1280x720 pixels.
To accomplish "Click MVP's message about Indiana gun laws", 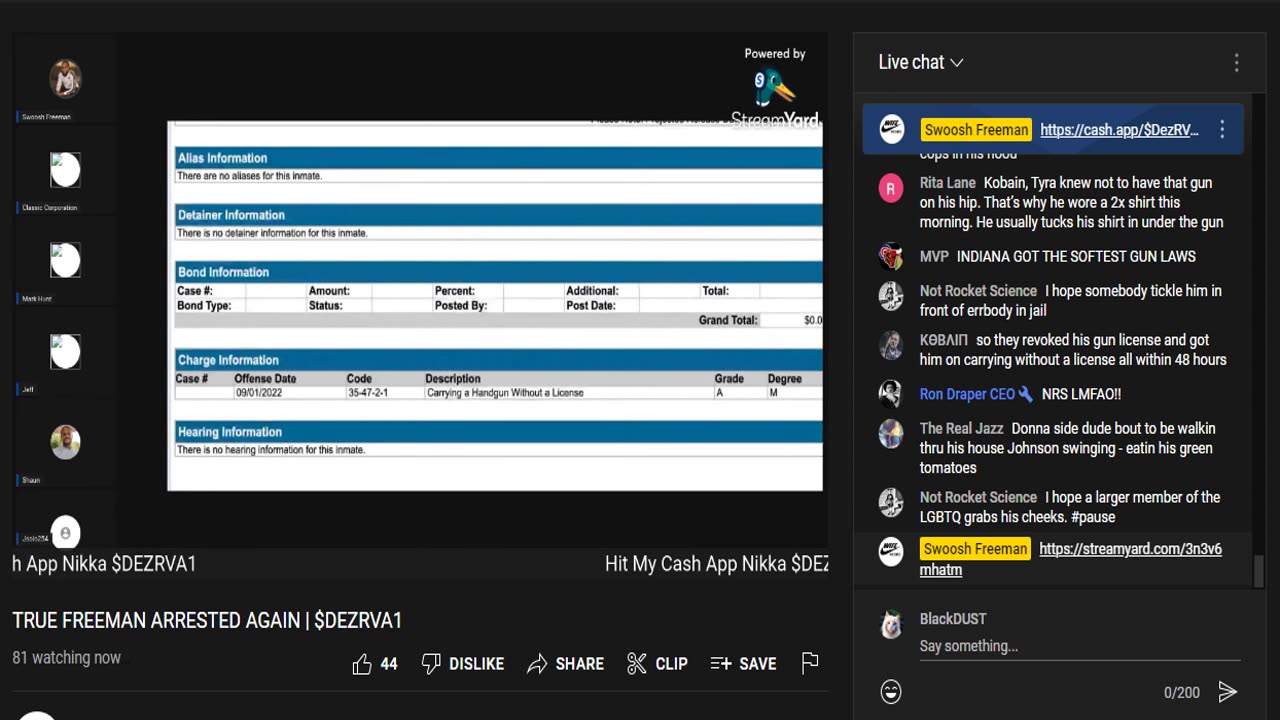I will (x=1076, y=257).
